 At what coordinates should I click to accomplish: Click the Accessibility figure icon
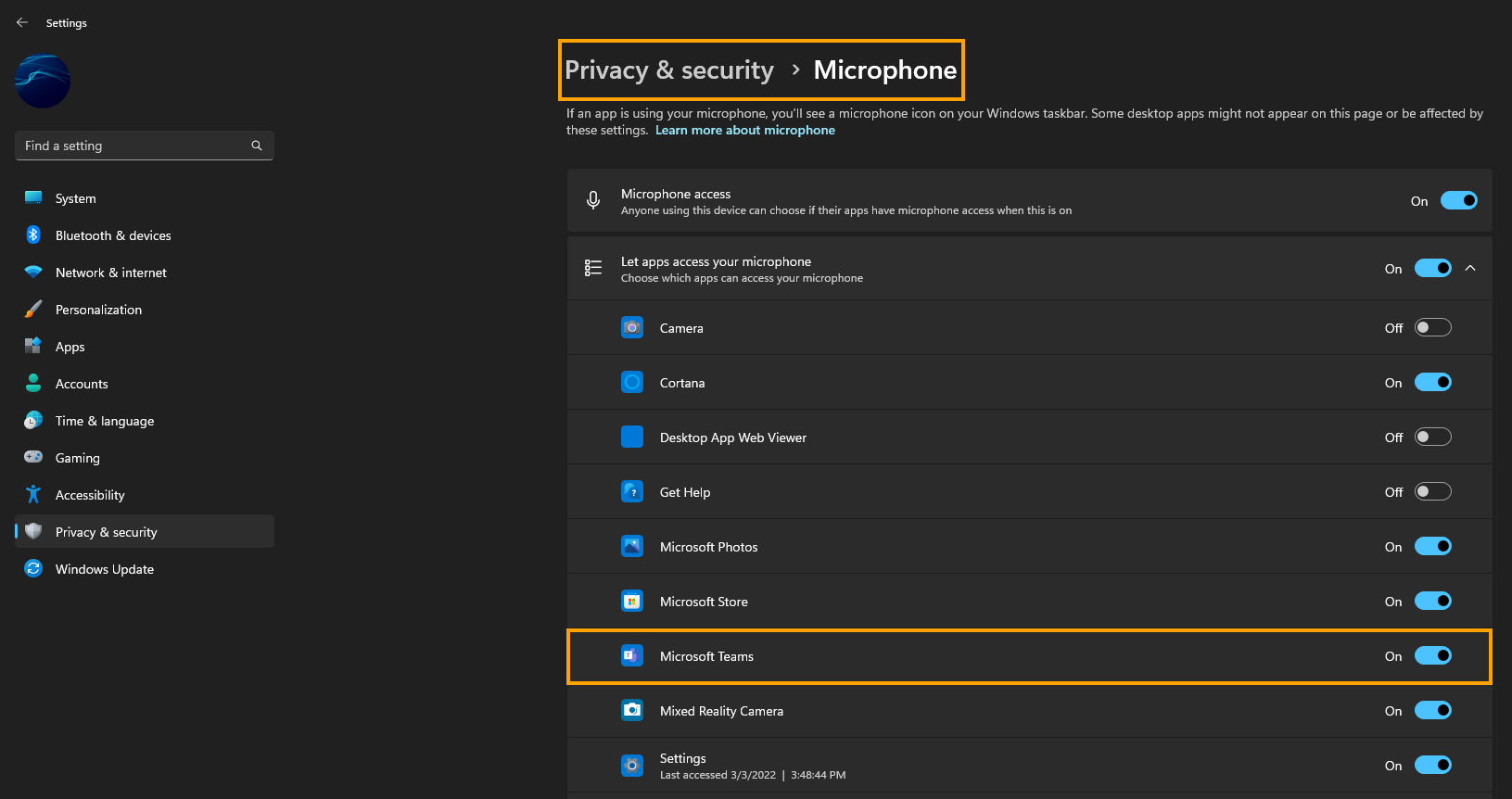click(x=33, y=494)
